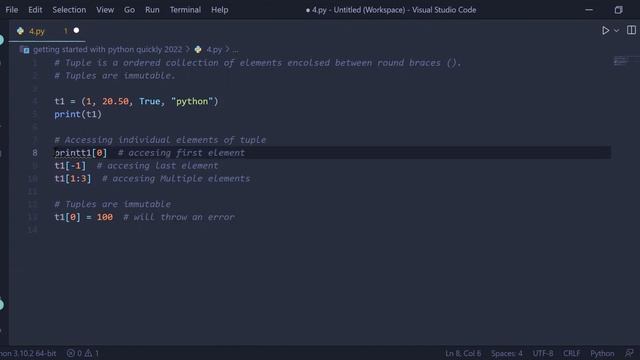Click the '# will throw an error' comment
The height and width of the screenshot is (360, 640).
coord(179,217)
